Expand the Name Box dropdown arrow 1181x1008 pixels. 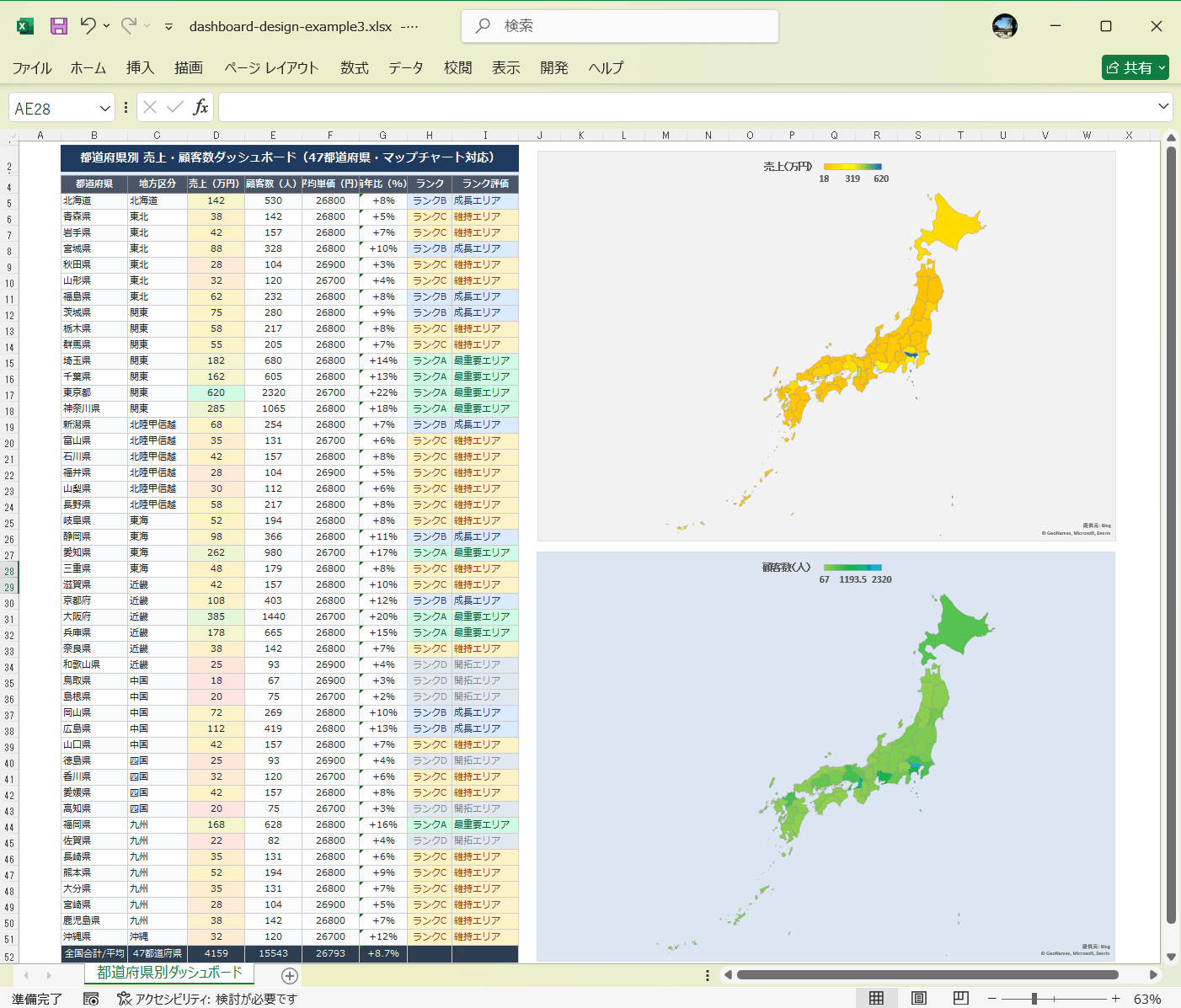[104, 108]
